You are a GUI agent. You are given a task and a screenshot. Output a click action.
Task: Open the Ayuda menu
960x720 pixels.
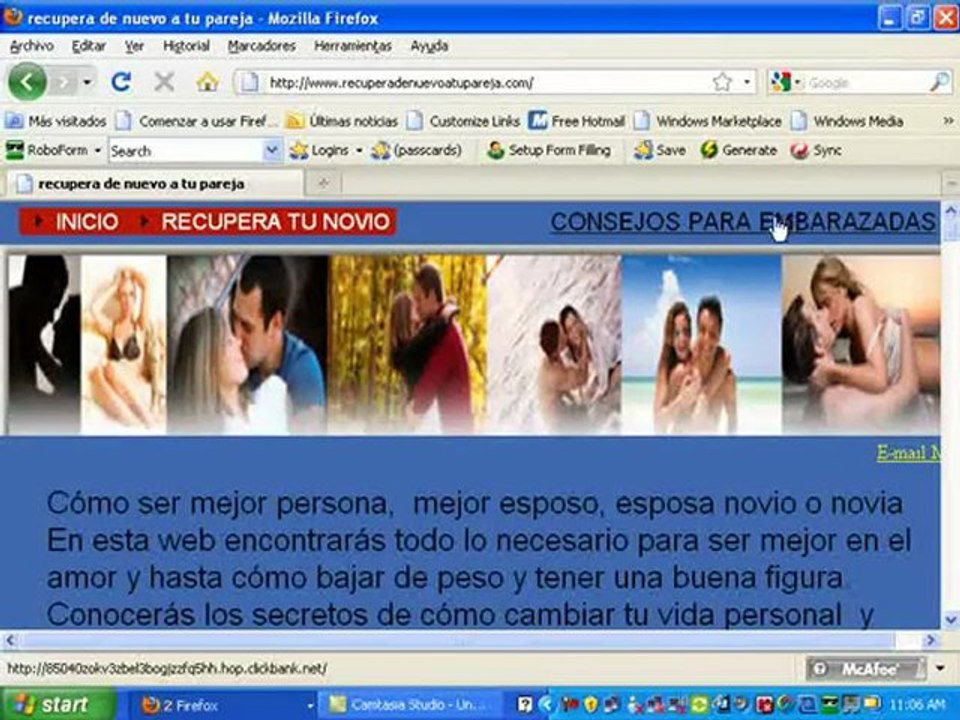(x=429, y=46)
